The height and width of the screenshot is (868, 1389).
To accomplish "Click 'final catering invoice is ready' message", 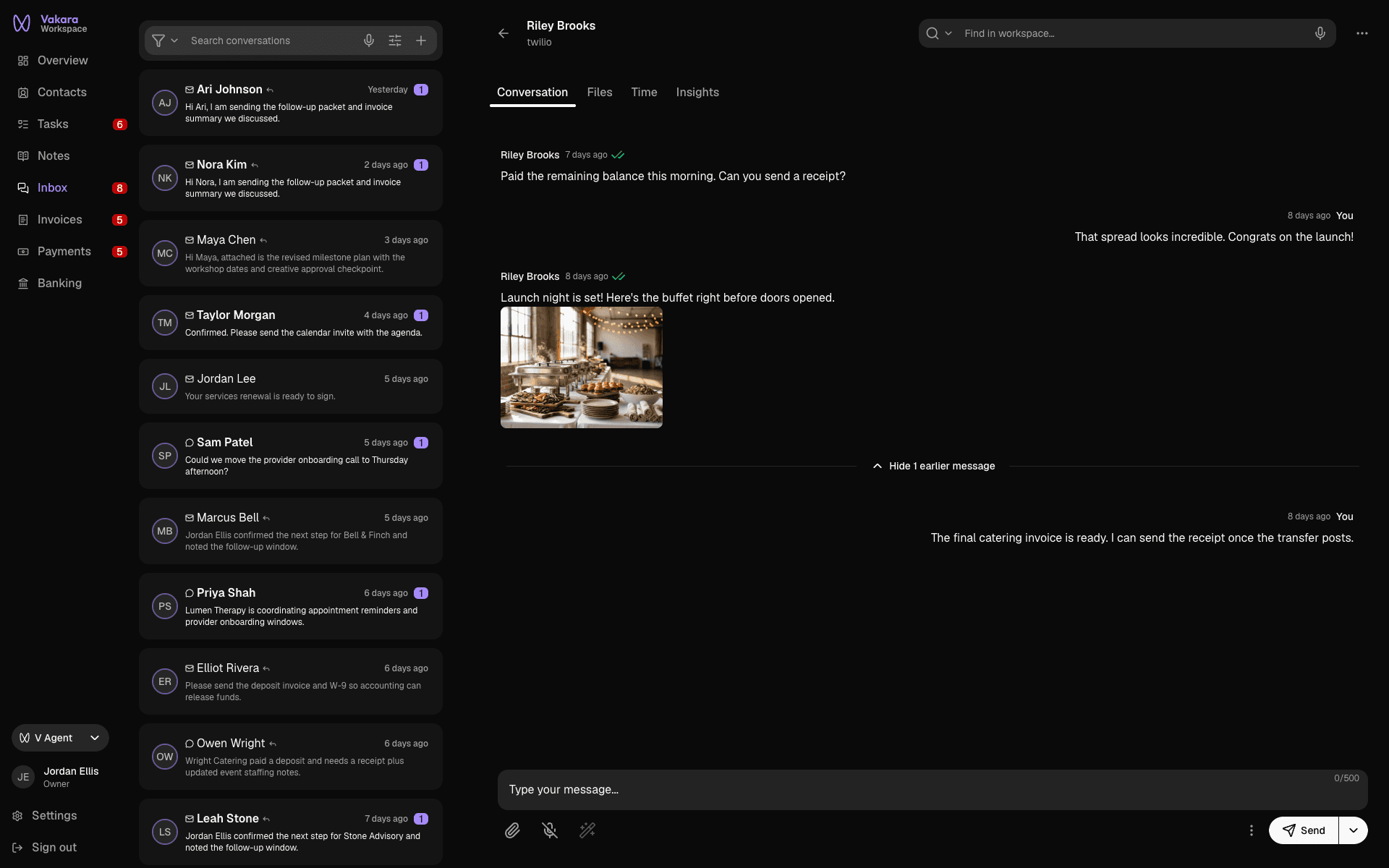I will (x=1142, y=538).
